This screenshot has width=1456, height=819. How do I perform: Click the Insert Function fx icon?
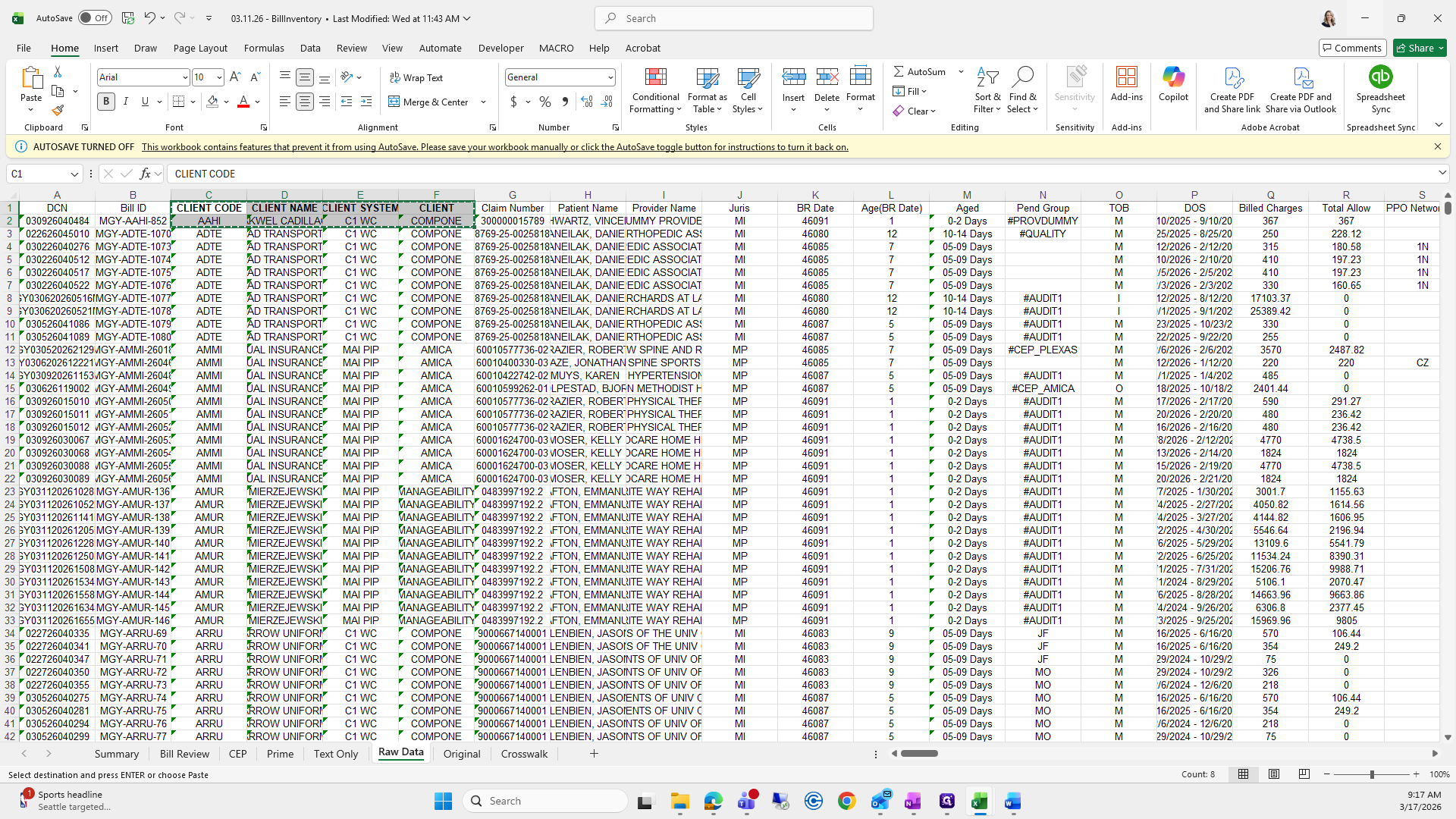coord(146,174)
